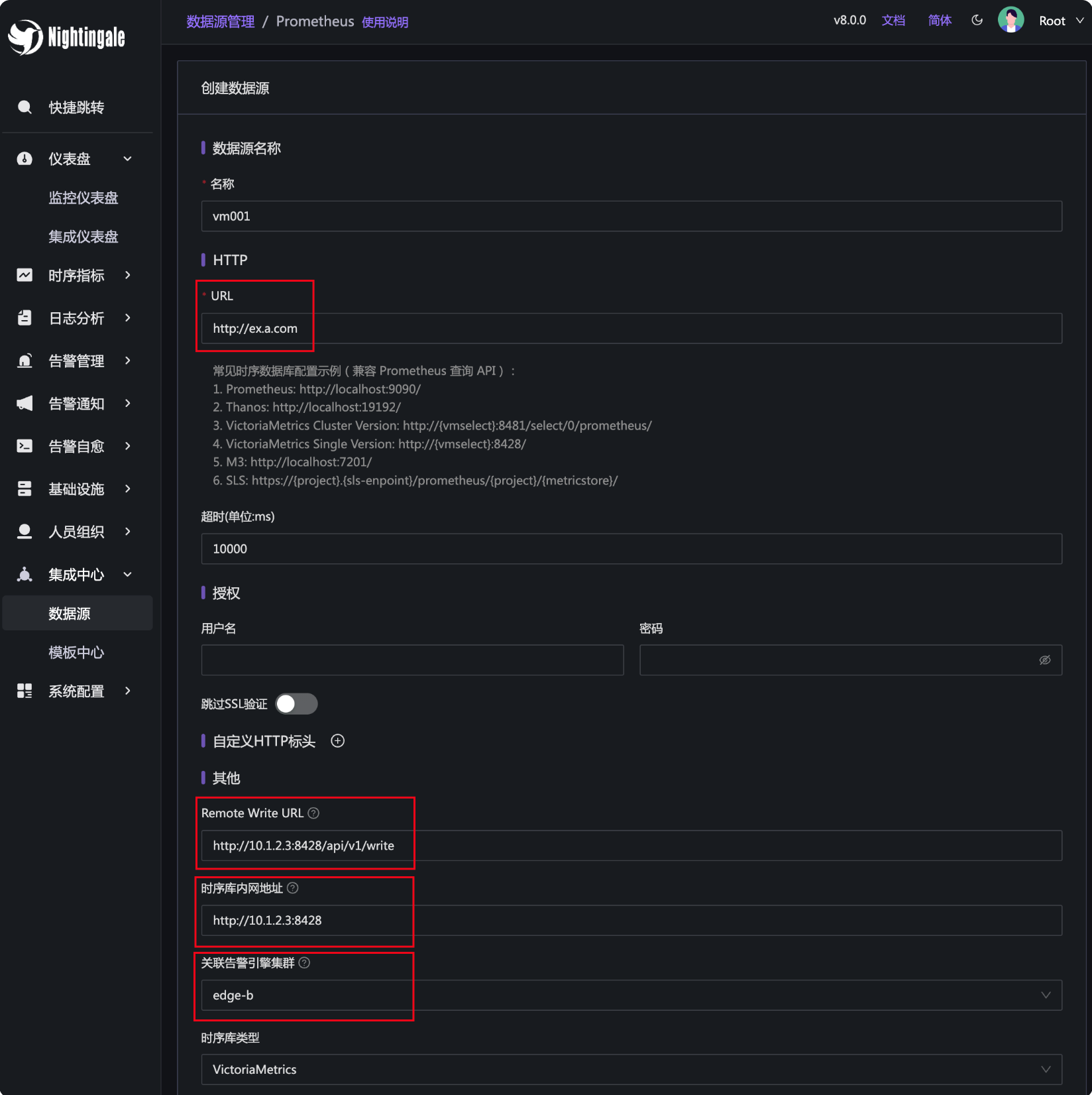
Task: Add a custom HTTP header plus icon
Action: tap(338, 741)
